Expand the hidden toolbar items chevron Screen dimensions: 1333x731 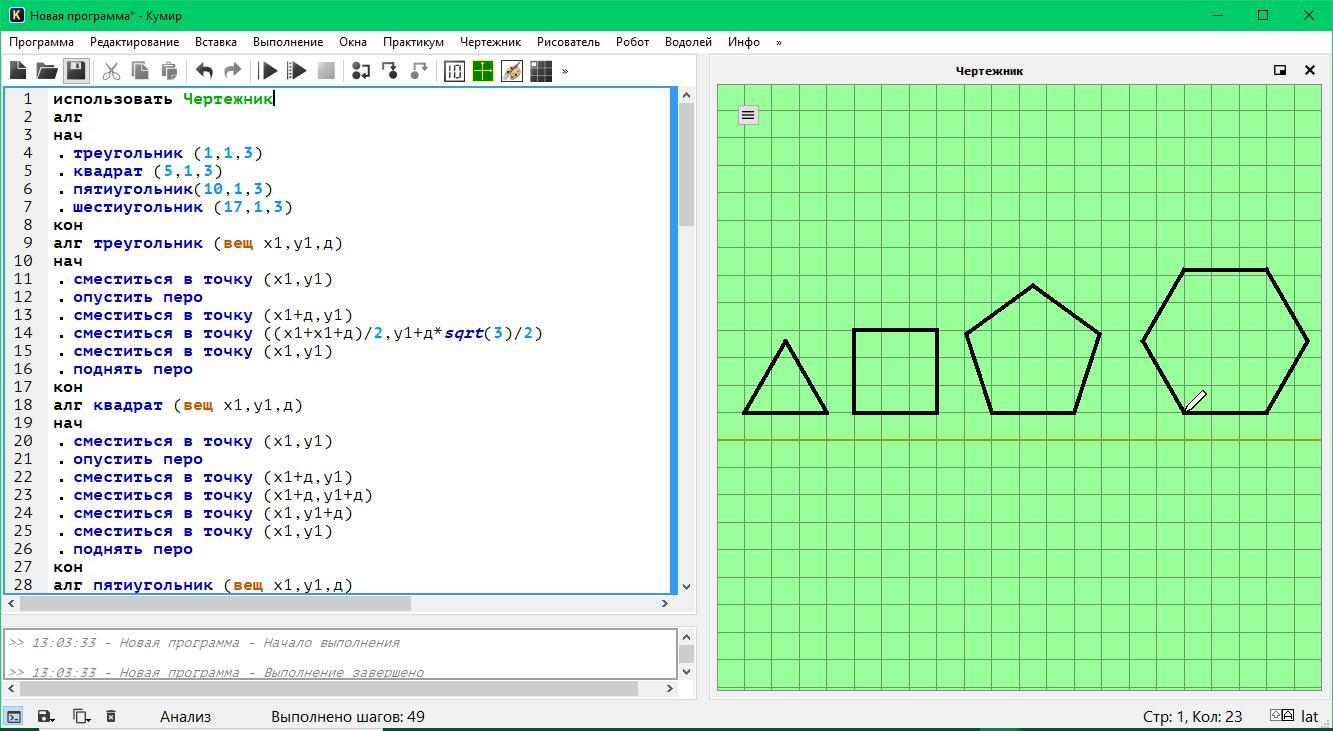click(565, 71)
